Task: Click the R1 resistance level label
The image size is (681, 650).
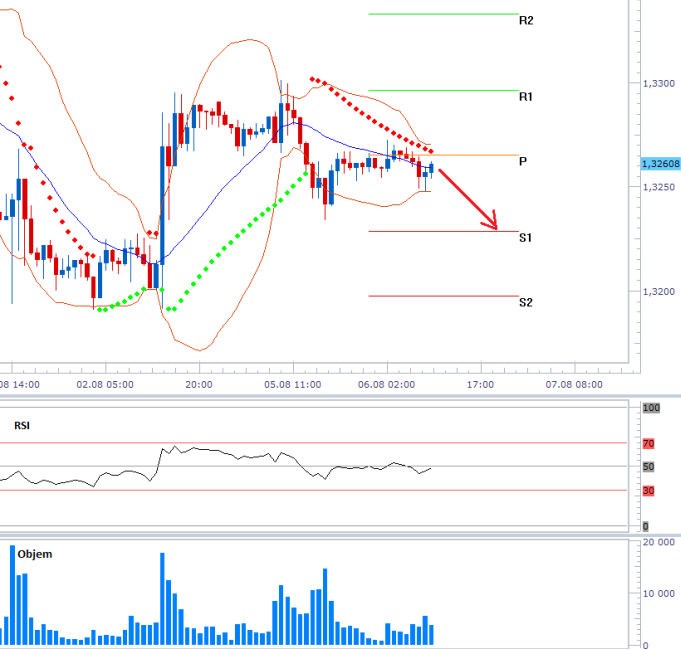Action: click(x=526, y=96)
